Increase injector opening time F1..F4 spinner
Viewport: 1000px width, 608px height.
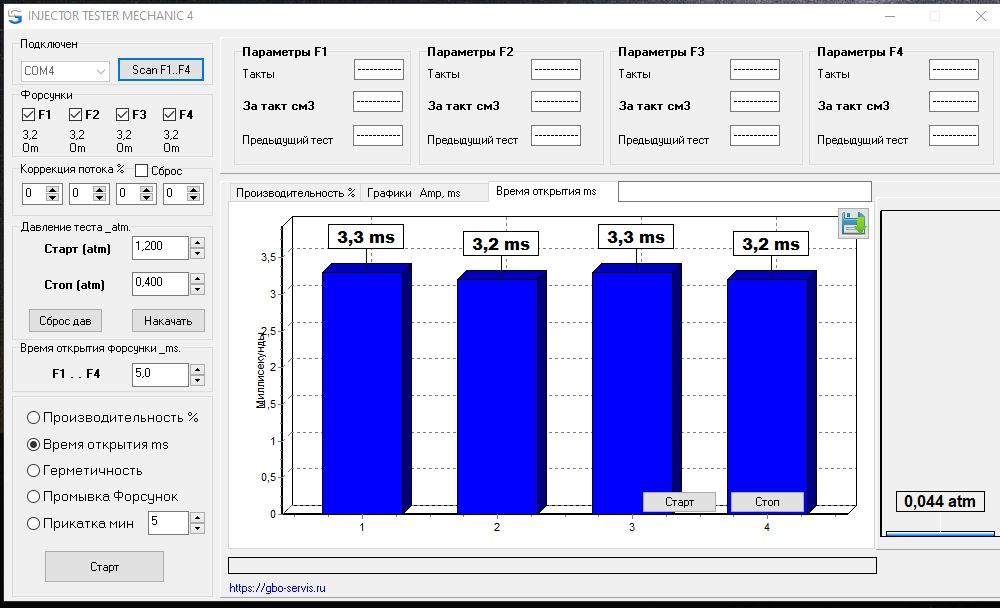197,370
